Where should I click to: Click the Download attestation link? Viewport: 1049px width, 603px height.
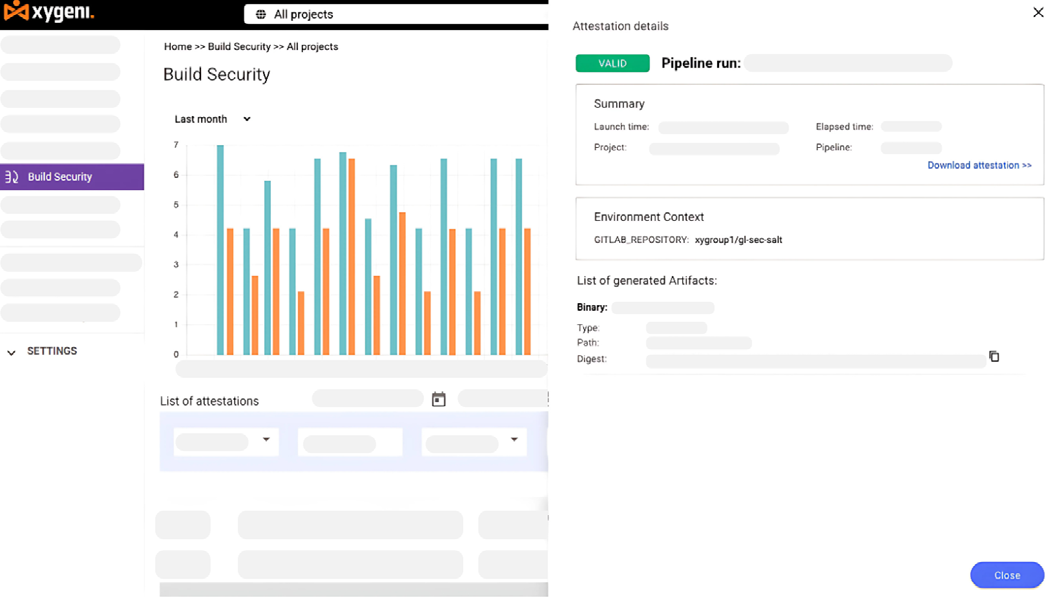pyautogui.click(x=979, y=165)
